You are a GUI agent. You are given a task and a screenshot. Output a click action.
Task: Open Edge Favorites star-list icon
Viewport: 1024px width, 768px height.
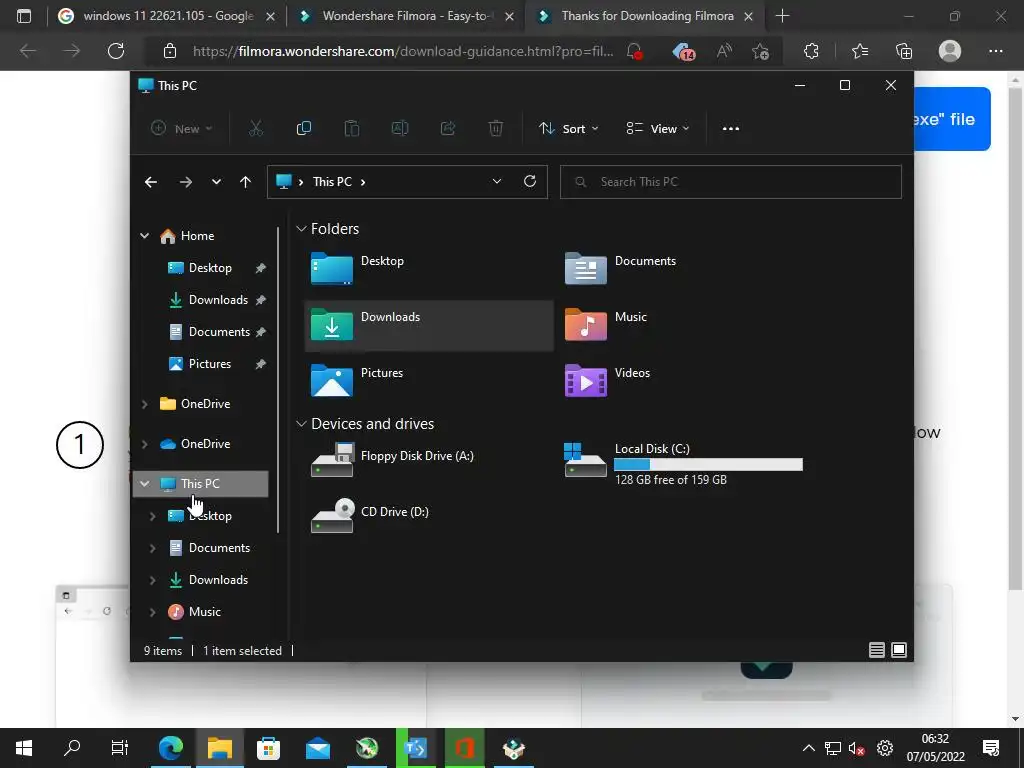click(859, 51)
